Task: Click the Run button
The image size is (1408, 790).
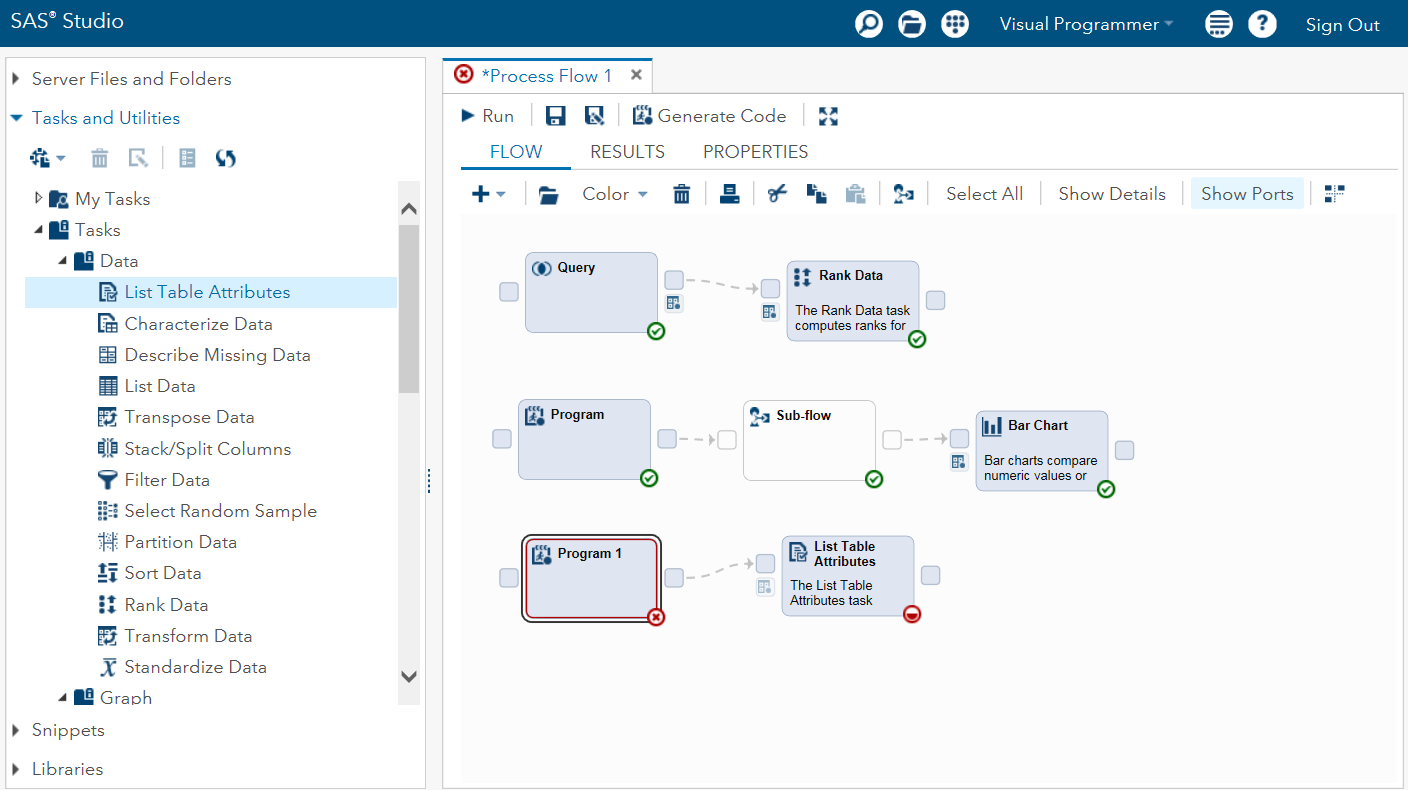Action: [x=487, y=116]
